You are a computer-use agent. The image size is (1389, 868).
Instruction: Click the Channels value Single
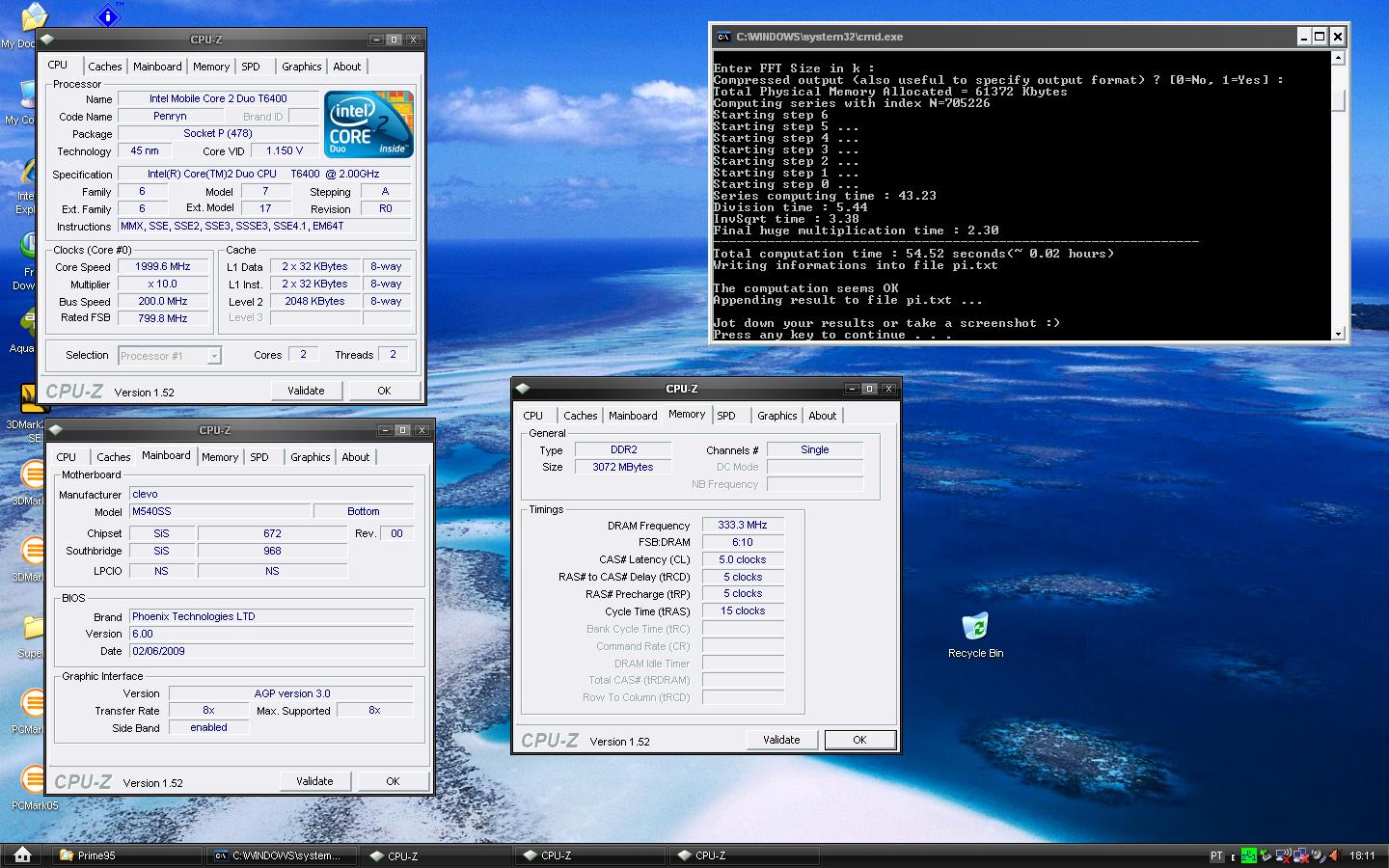[x=815, y=449]
